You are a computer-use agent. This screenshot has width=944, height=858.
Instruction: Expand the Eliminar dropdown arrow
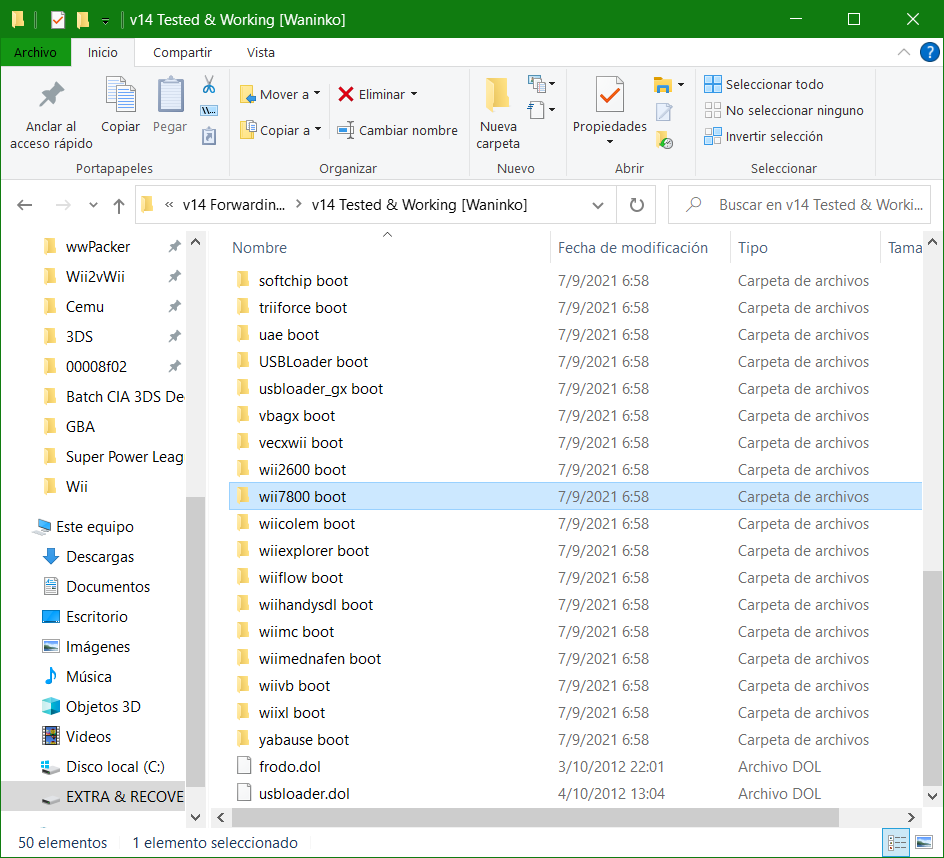[414, 94]
